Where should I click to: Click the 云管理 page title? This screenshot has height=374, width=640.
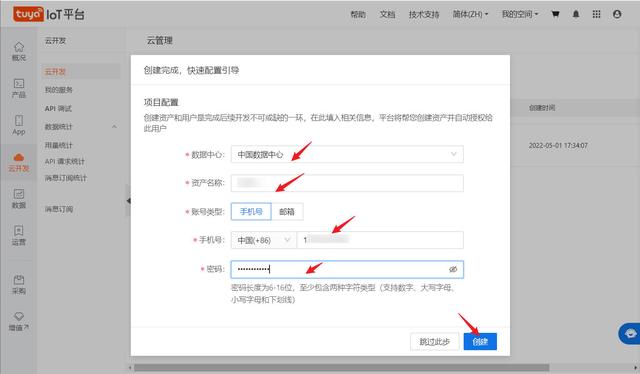[x=160, y=40]
